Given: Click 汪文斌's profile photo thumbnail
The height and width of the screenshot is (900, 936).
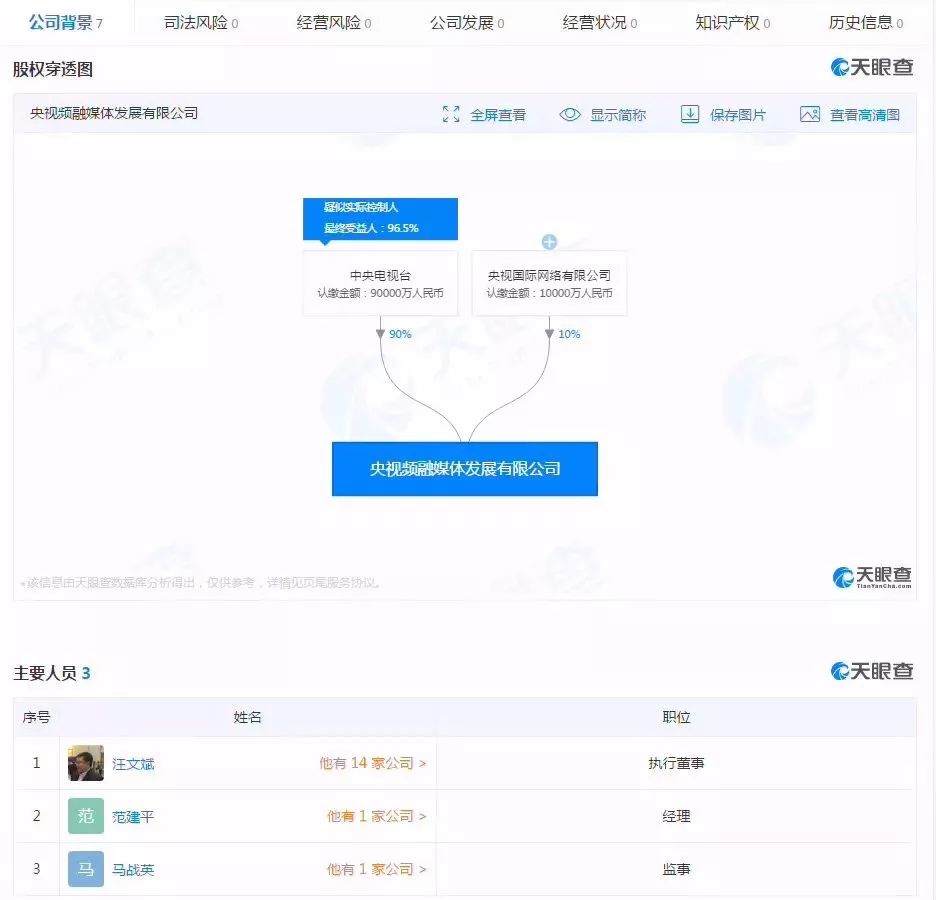Looking at the screenshot, I should pyautogui.click(x=85, y=763).
